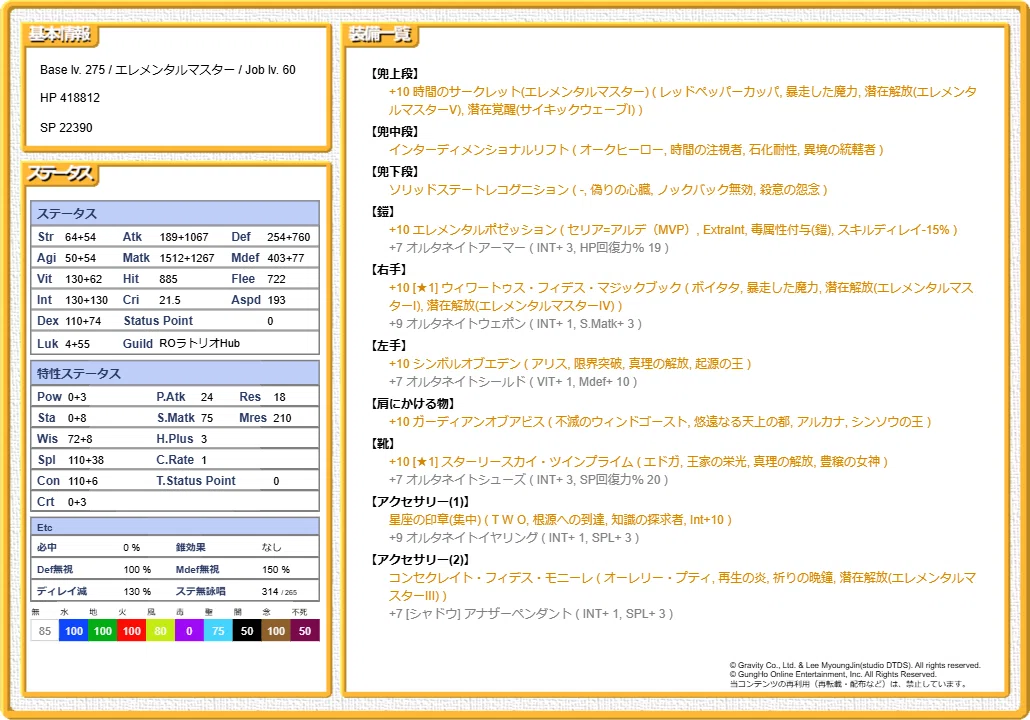This screenshot has height=720, width=1030.
Task: Click the Mdef無視 150 % entry
Action: pyautogui.click(x=233, y=570)
